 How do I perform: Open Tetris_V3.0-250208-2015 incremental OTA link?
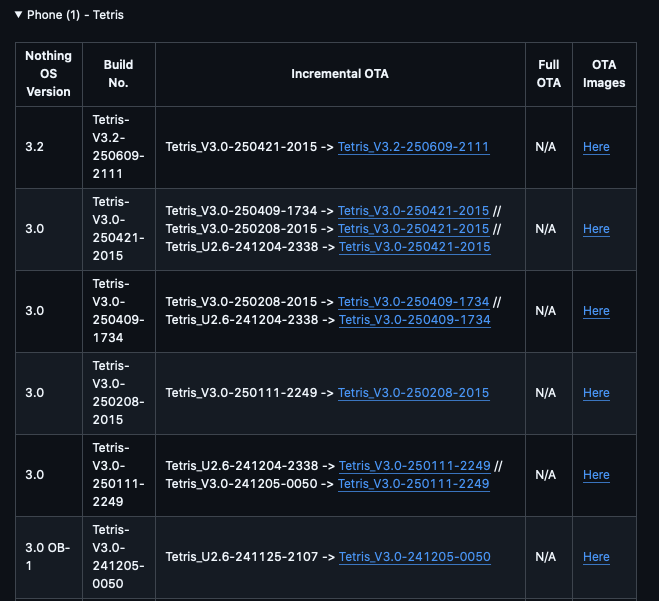point(414,393)
